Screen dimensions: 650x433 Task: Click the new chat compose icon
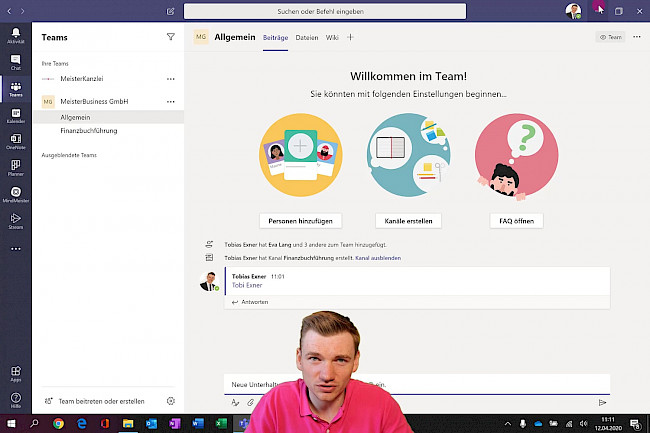pos(171,11)
